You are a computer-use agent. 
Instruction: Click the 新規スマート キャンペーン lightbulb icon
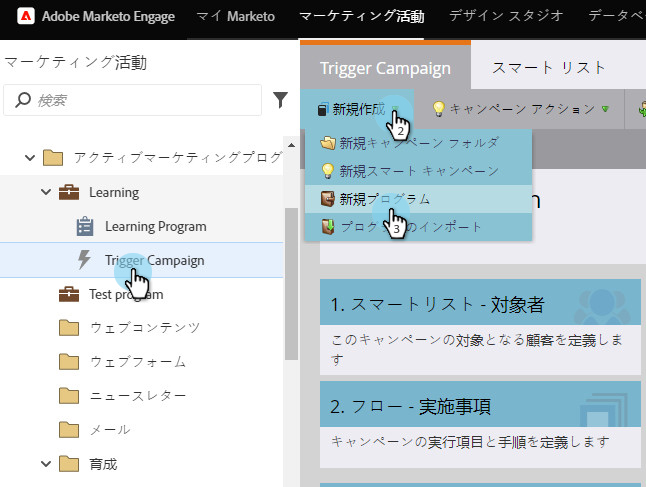click(328, 171)
